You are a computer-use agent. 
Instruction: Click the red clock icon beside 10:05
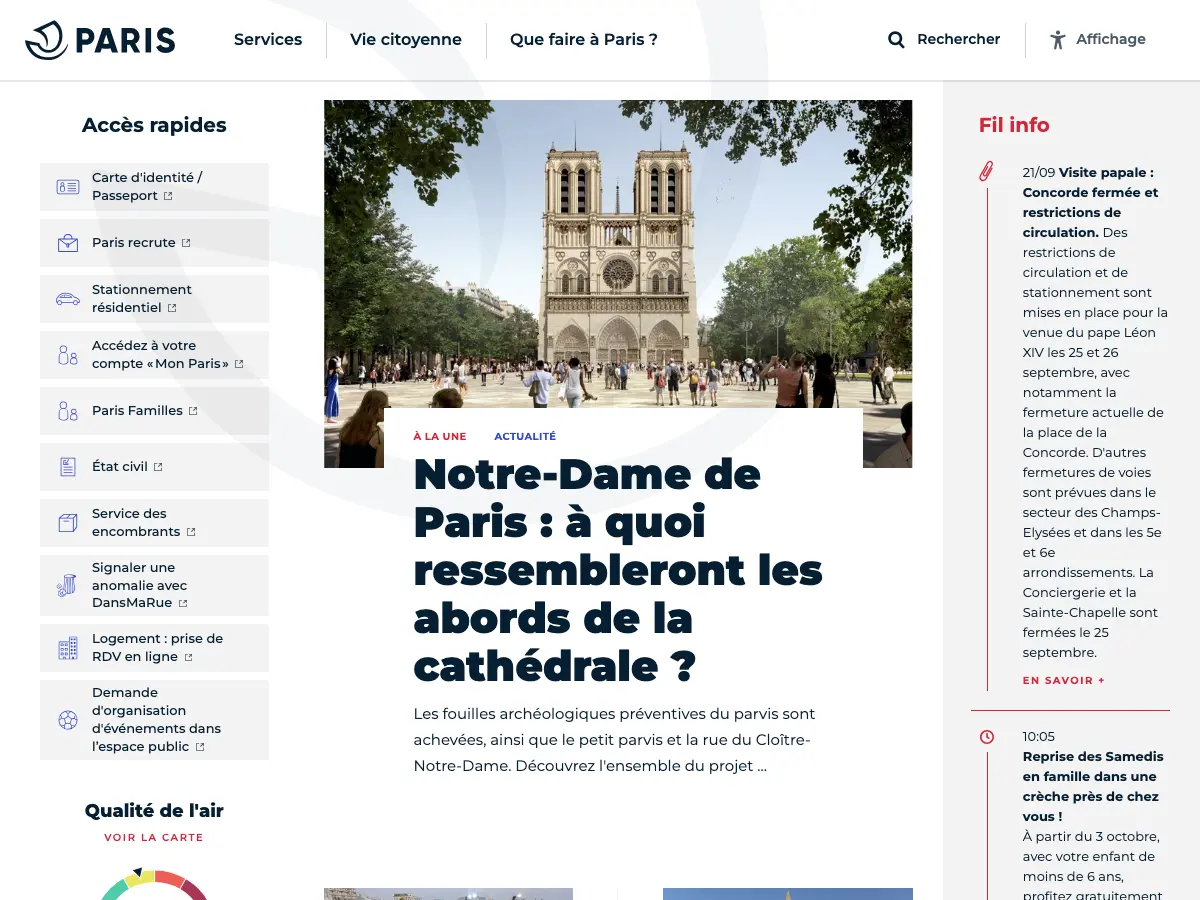point(987,737)
